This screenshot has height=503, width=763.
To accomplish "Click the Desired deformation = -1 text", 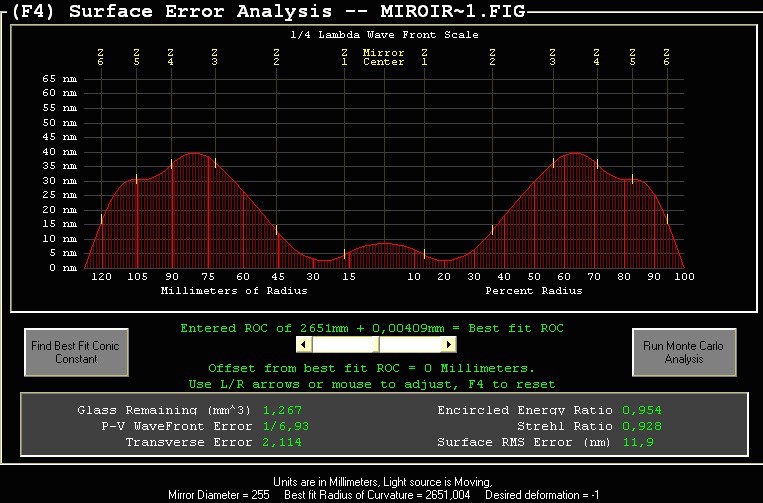I will [542, 495].
